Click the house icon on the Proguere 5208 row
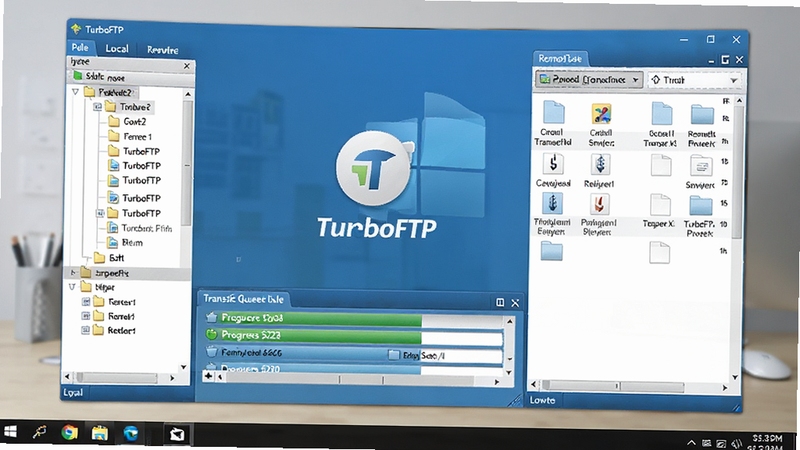This screenshot has width=800, height=450. point(211,317)
